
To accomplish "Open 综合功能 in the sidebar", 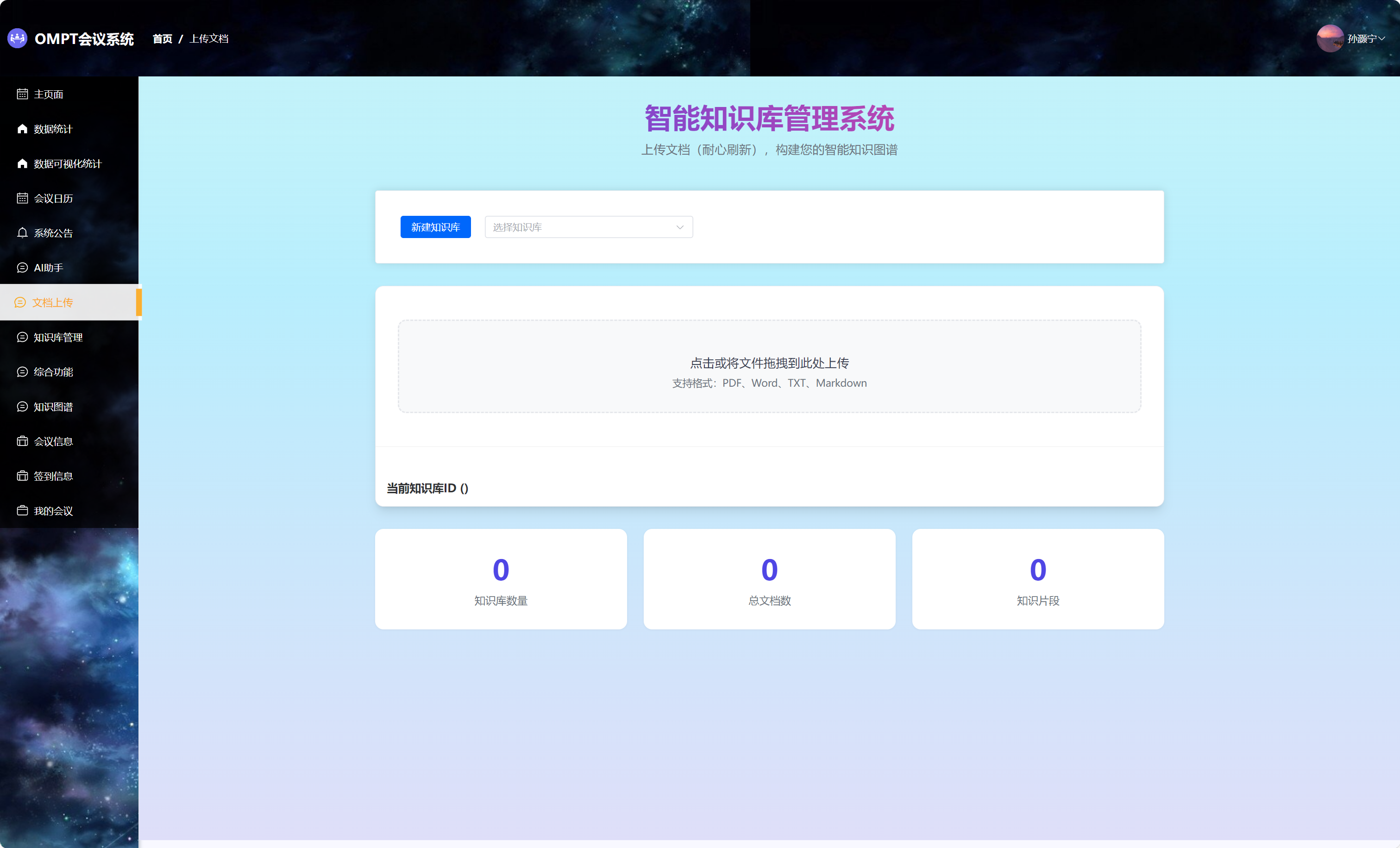I will (69, 372).
